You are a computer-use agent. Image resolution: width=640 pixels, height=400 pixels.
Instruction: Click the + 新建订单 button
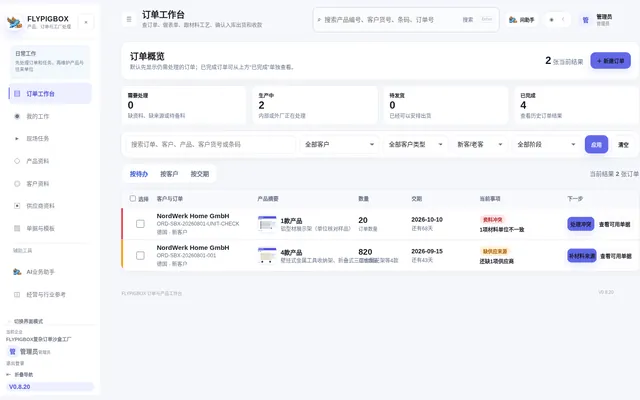pos(611,61)
